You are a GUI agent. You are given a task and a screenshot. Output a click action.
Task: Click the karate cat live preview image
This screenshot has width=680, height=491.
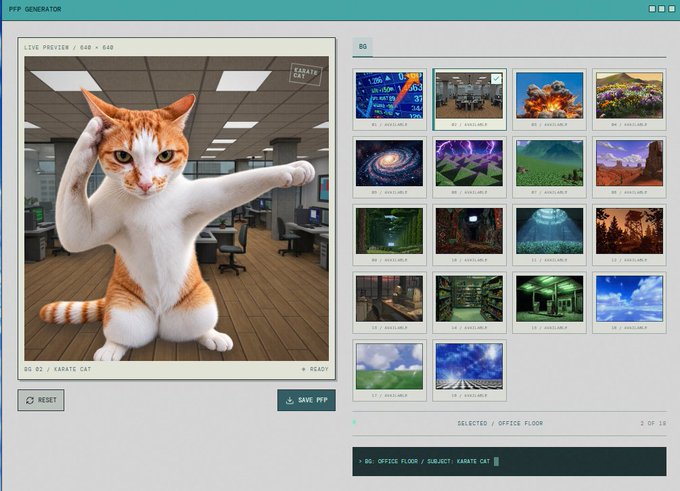pos(177,209)
